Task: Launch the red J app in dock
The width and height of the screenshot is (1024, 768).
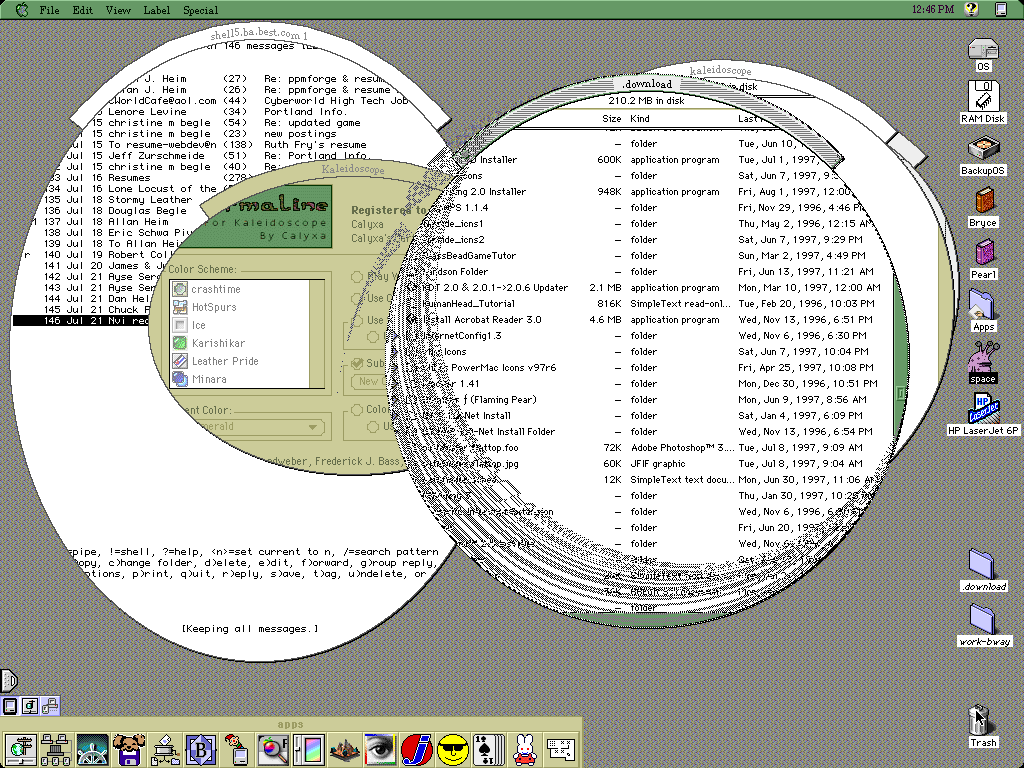Action: [x=417, y=749]
